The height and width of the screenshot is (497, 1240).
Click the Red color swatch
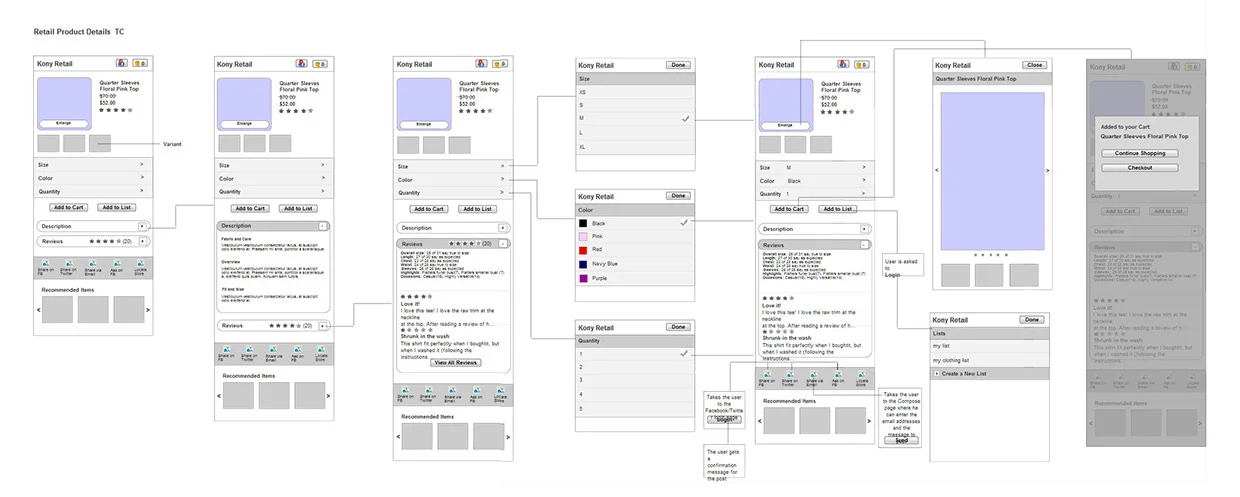(583, 250)
